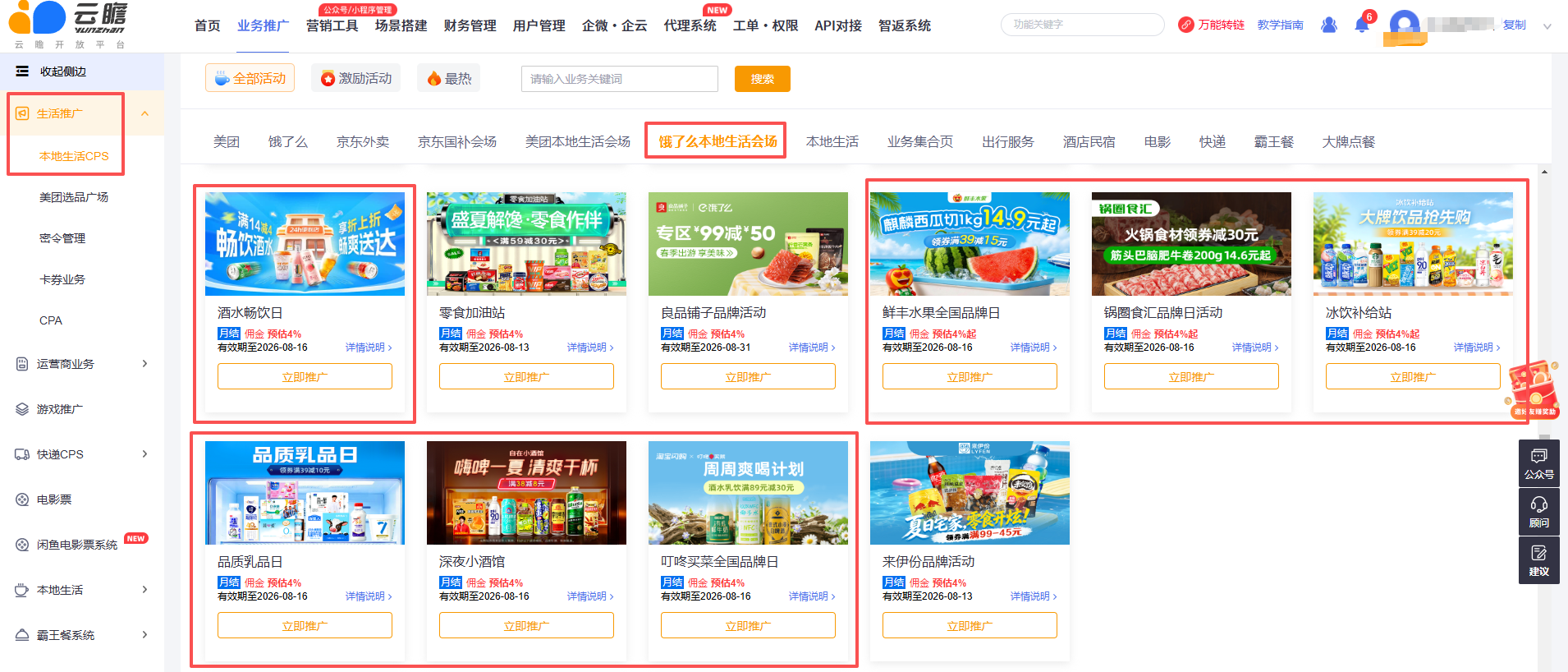Open the API对接 menu
The height and width of the screenshot is (672, 1568).
tap(838, 25)
